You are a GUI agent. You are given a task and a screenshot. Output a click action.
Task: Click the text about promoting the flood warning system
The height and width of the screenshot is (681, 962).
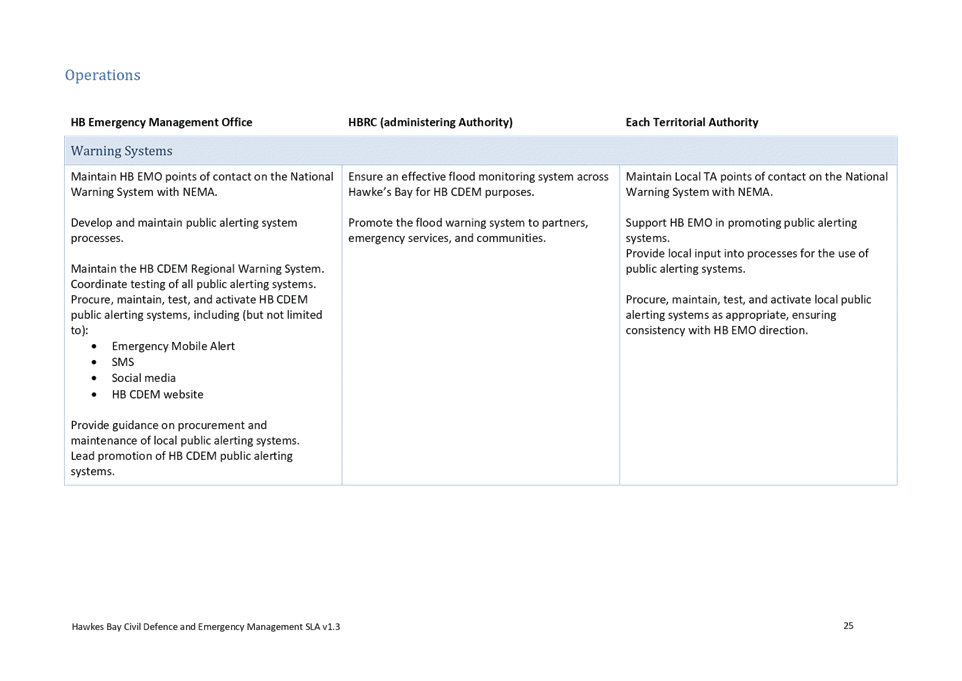click(x=467, y=230)
